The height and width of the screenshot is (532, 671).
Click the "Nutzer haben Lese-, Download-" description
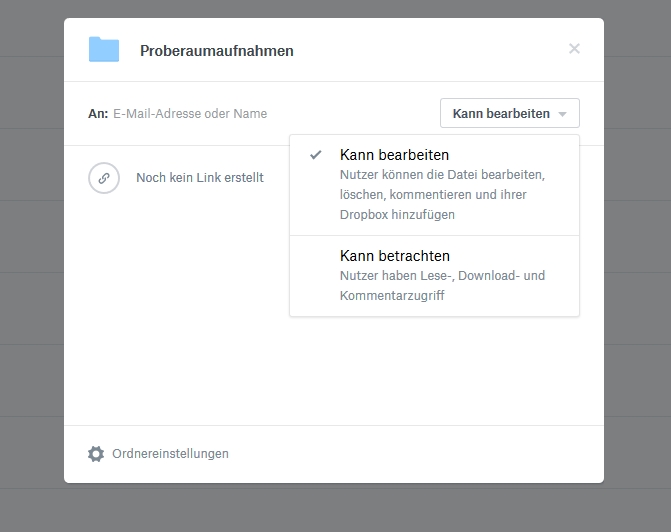coord(442,276)
